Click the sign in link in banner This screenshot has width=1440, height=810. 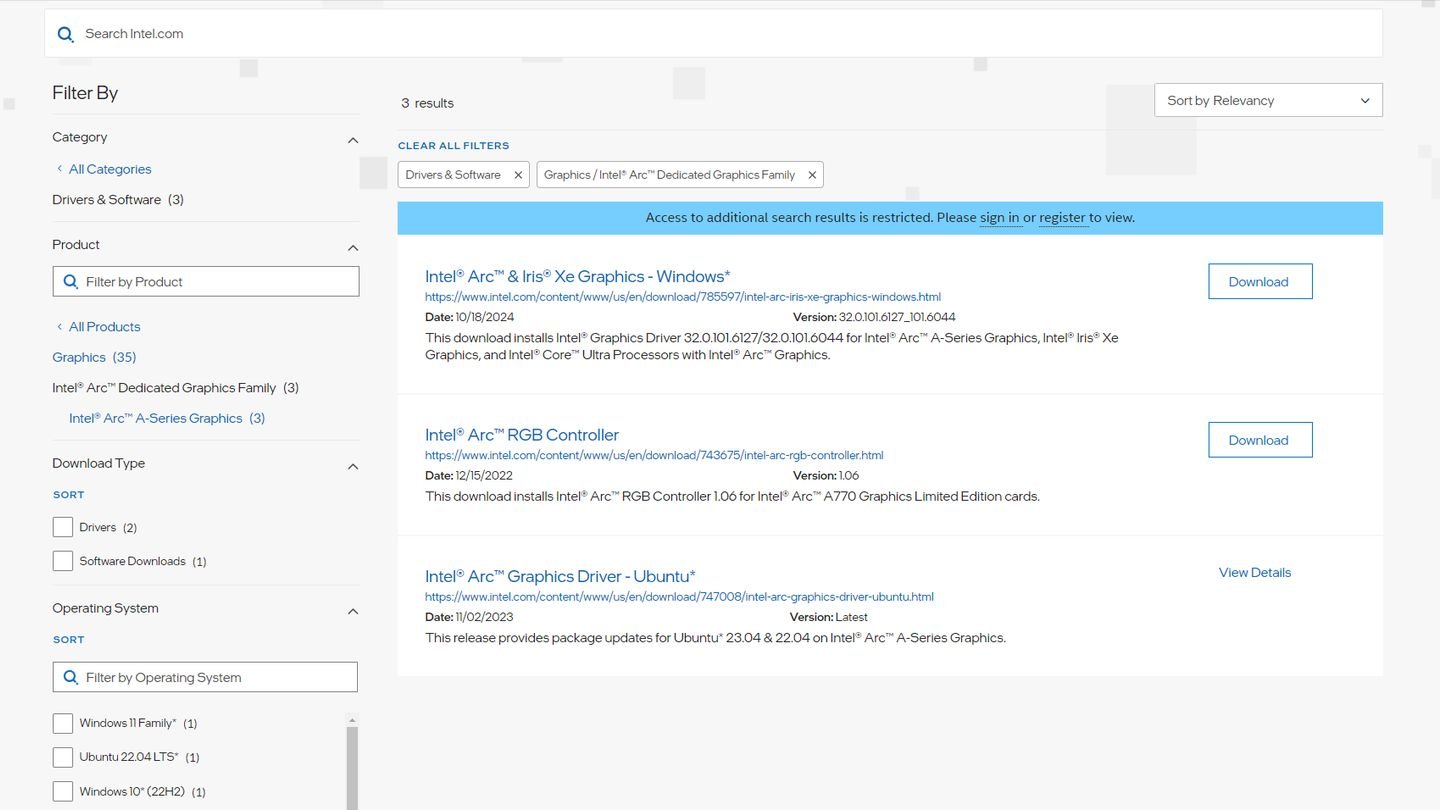coord(999,217)
